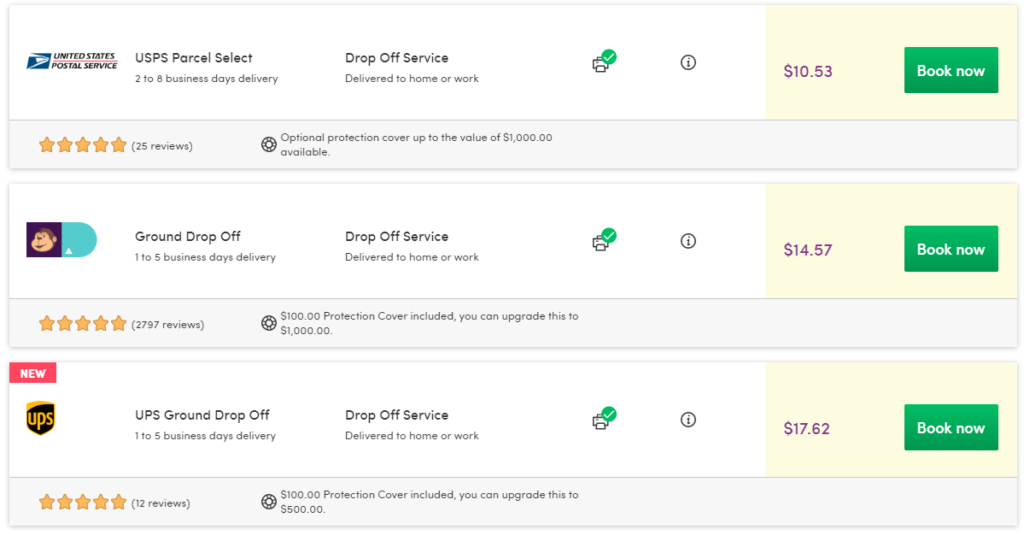Click printer icon on Ground Drop Off row

pyautogui.click(x=602, y=241)
